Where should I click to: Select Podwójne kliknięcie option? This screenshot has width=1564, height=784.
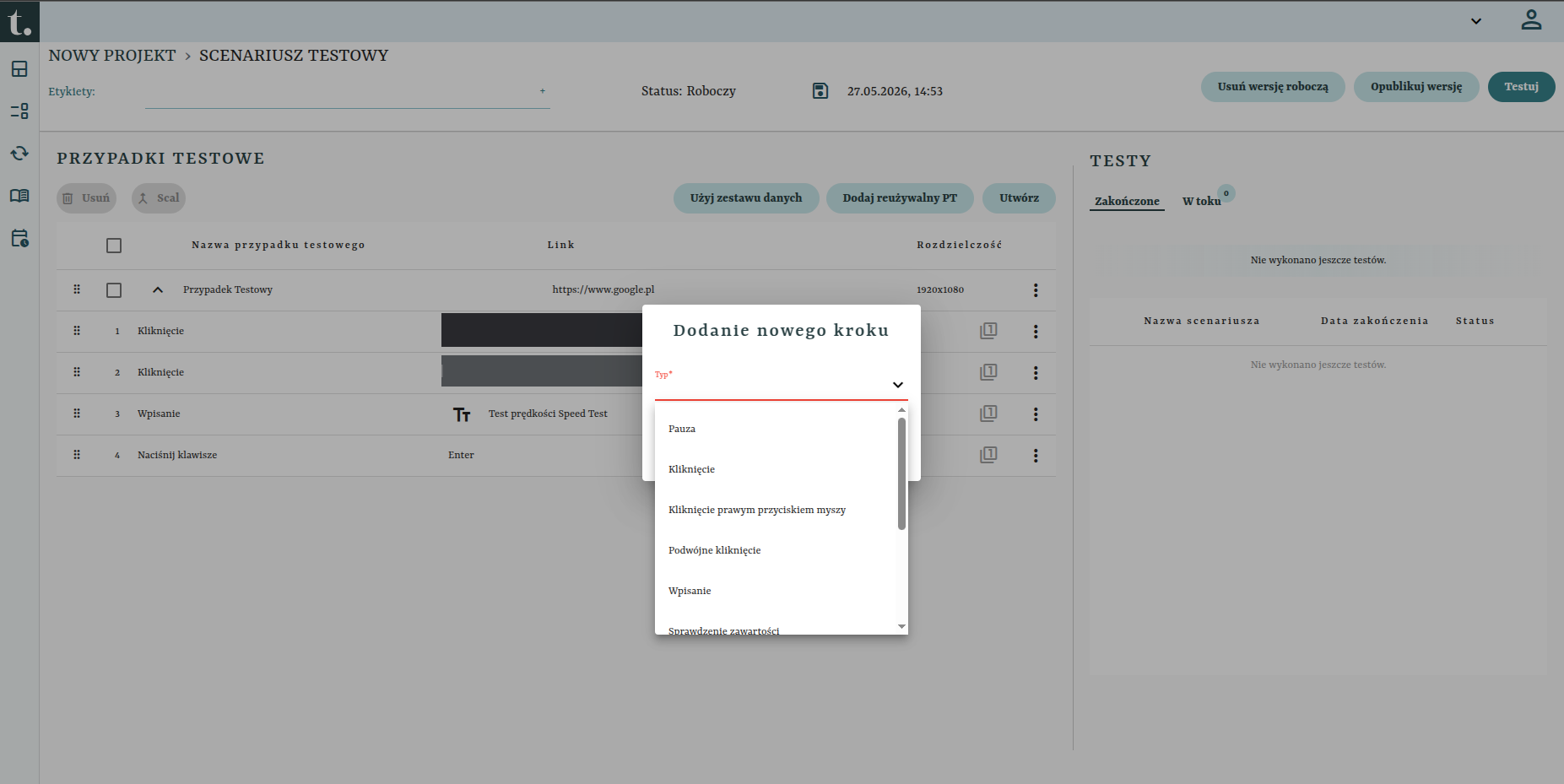(x=777, y=550)
